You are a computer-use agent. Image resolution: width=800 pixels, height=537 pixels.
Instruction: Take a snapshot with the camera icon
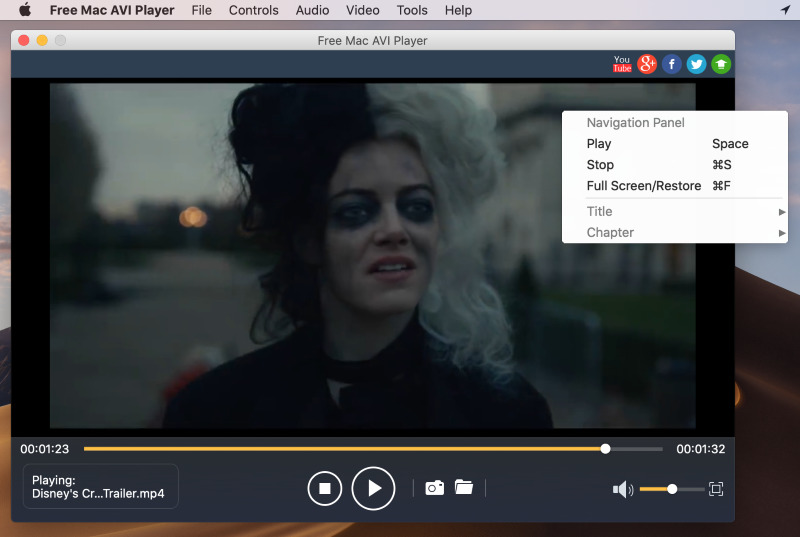pyautogui.click(x=435, y=488)
